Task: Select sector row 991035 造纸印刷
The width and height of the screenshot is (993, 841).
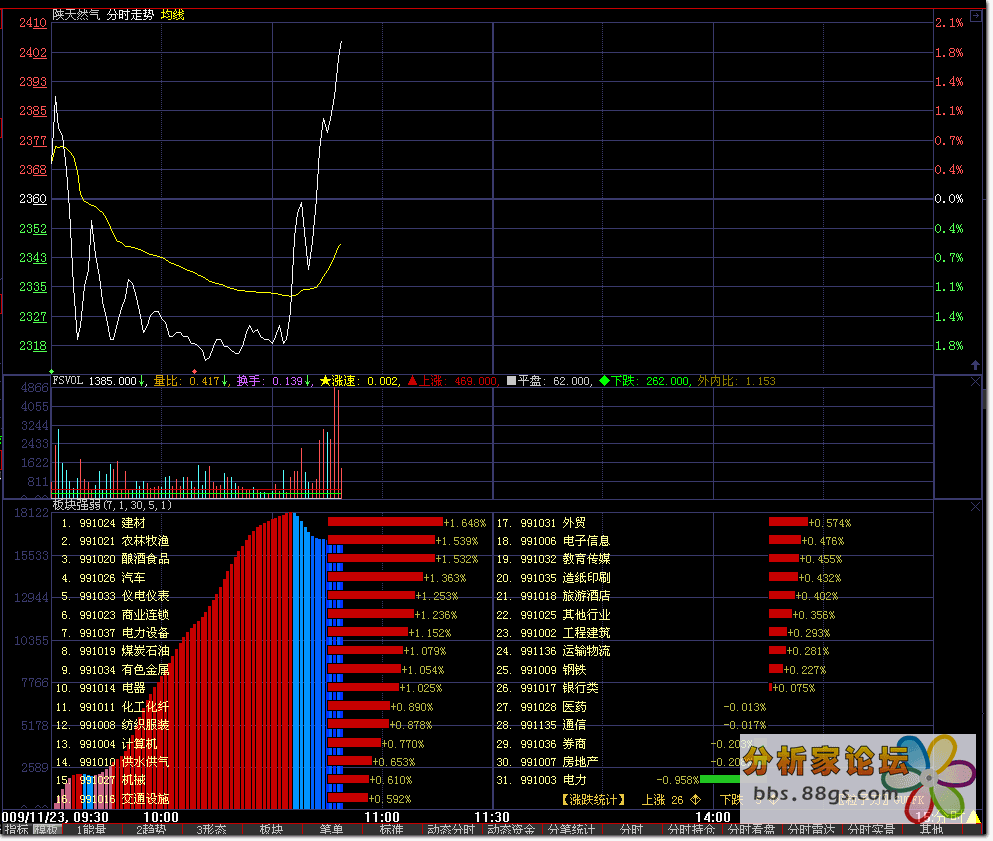Action: (x=553, y=578)
